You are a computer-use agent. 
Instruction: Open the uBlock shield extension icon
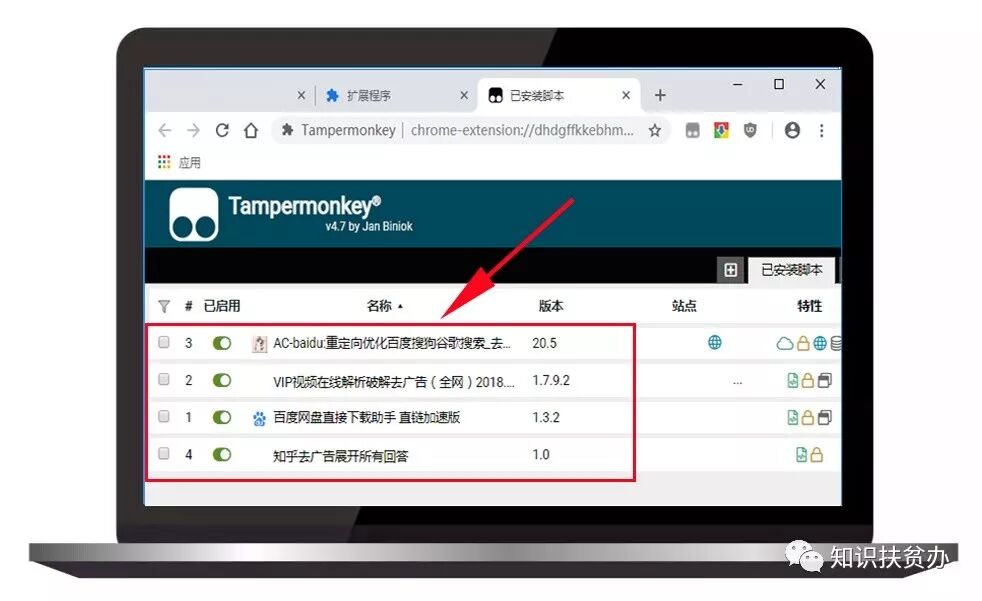coord(750,130)
